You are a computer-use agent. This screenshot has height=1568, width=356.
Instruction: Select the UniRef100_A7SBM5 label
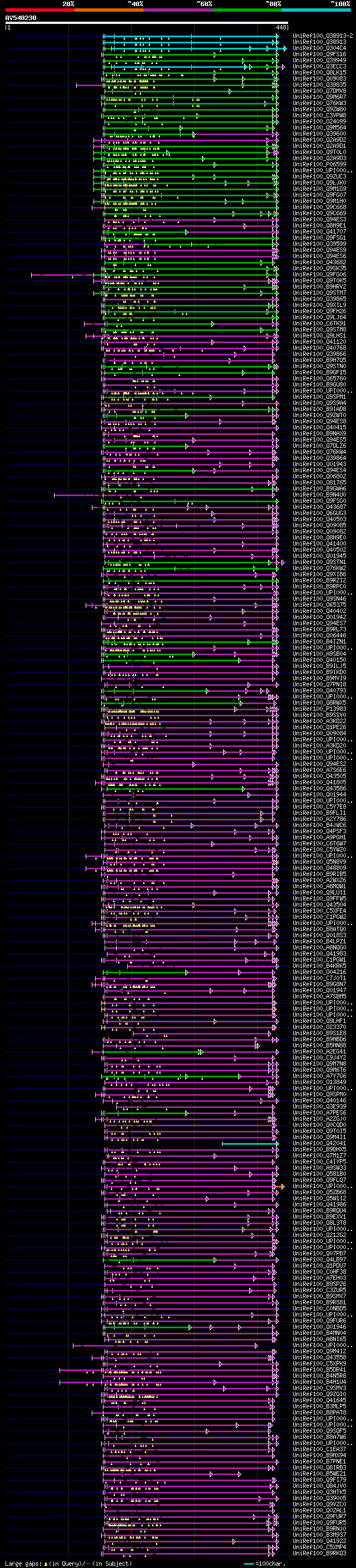(x=319, y=996)
